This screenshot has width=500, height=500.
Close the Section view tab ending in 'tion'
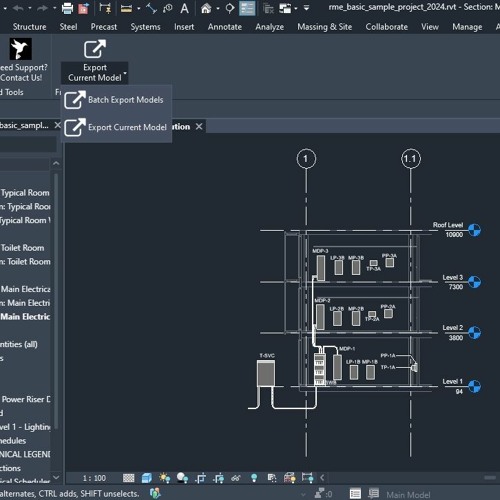(199, 127)
